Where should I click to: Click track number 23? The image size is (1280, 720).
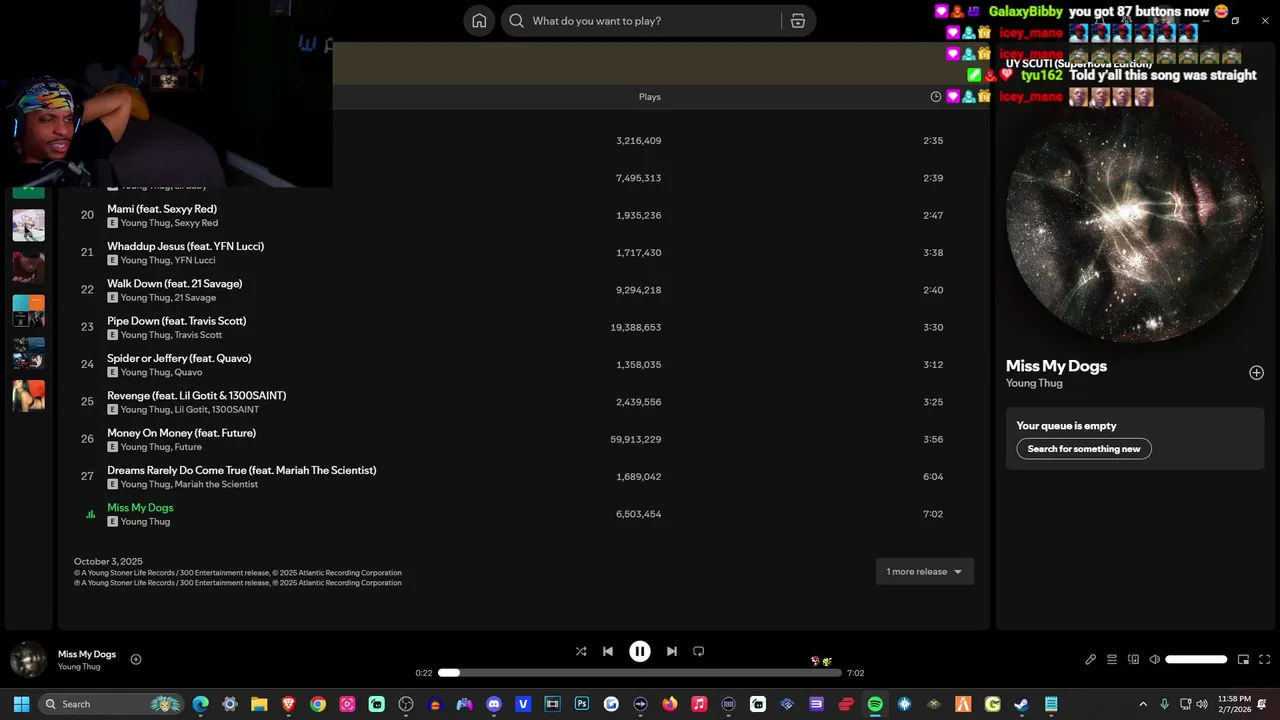point(87,327)
